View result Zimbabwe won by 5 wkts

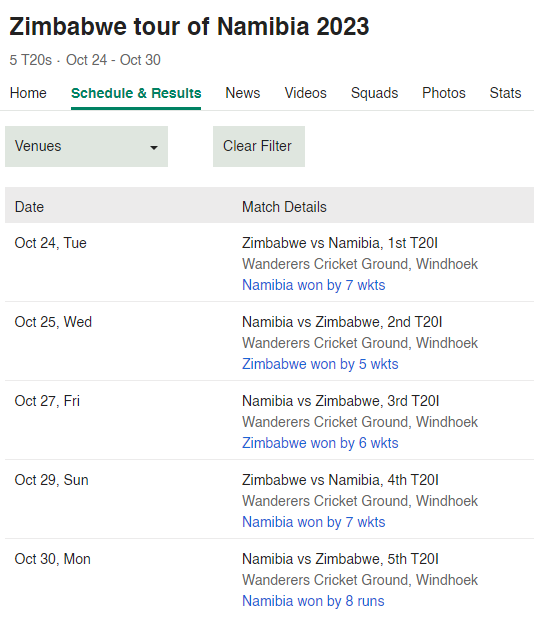click(320, 364)
